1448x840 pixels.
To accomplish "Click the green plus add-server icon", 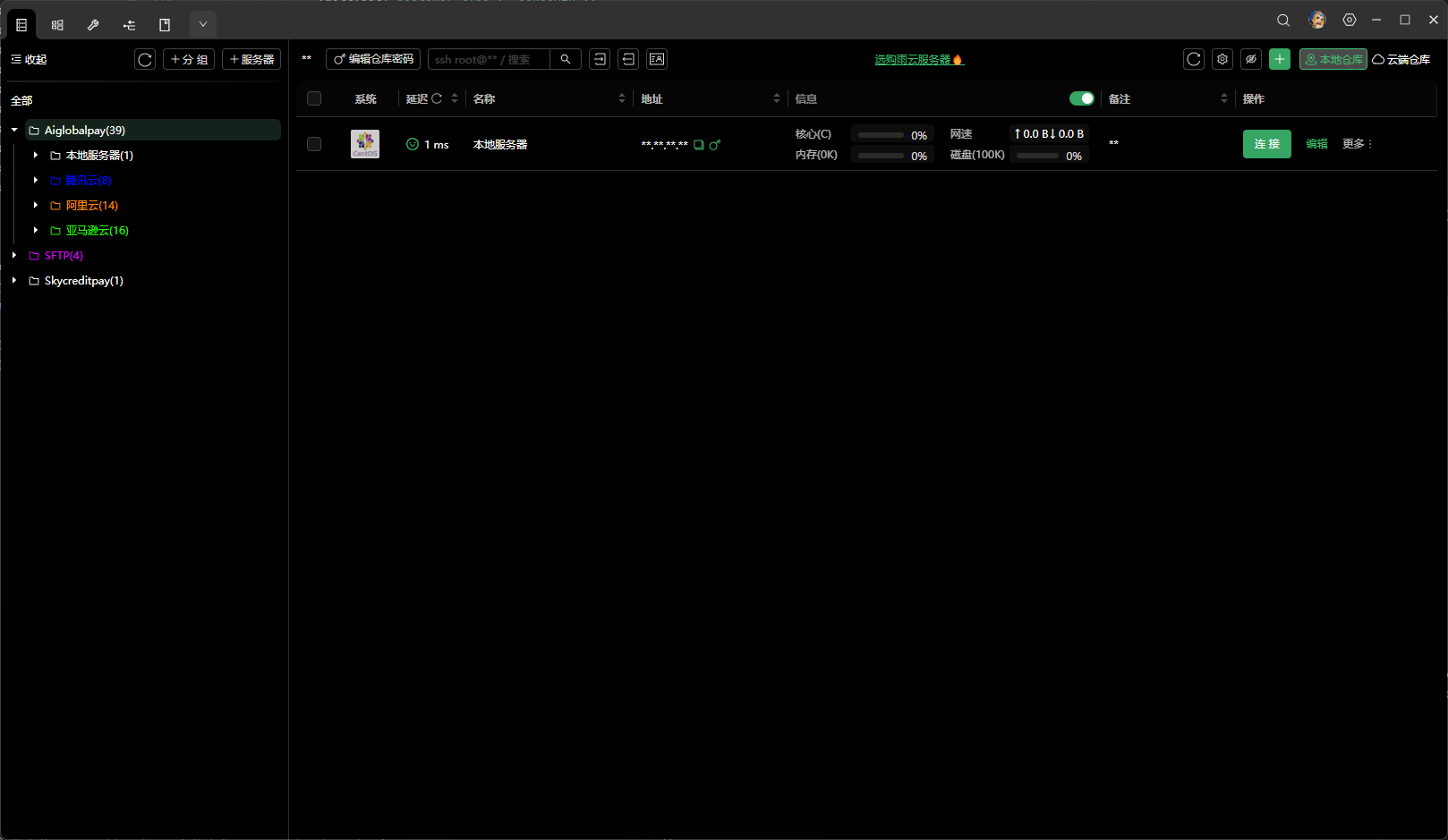I will 1280,59.
